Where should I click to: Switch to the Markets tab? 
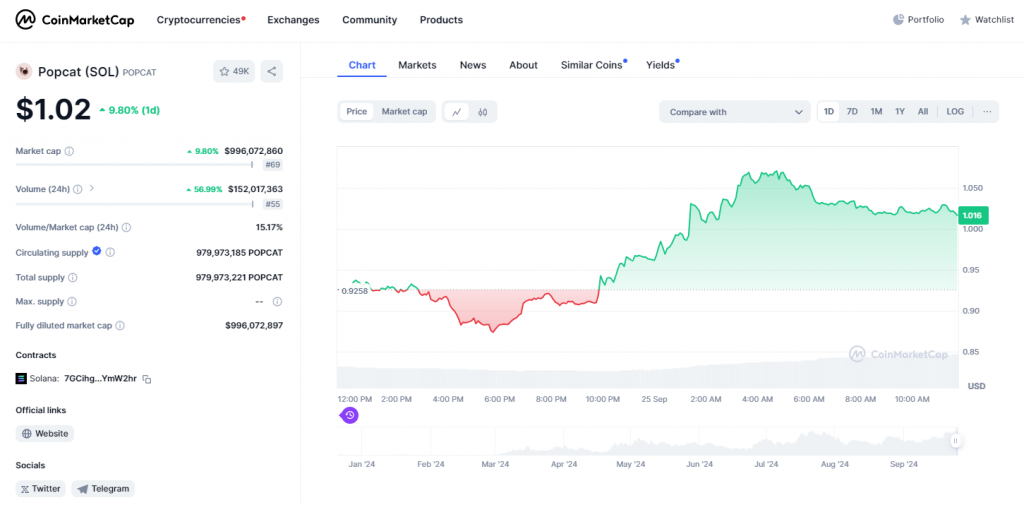tap(417, 65)
